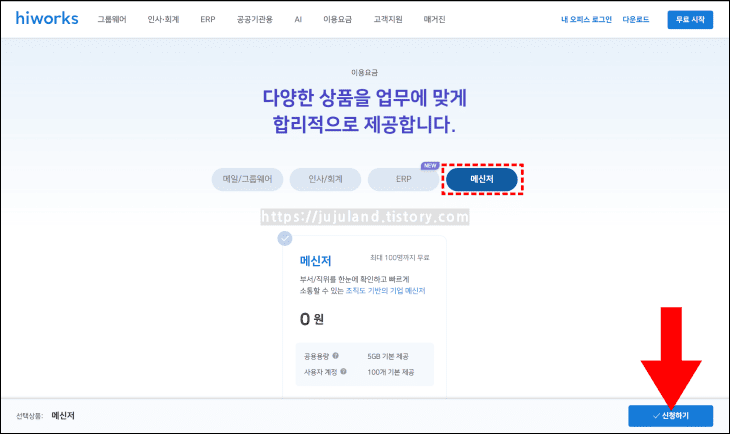
Task: Click the 메신저 card title
Action: [315, 261]
